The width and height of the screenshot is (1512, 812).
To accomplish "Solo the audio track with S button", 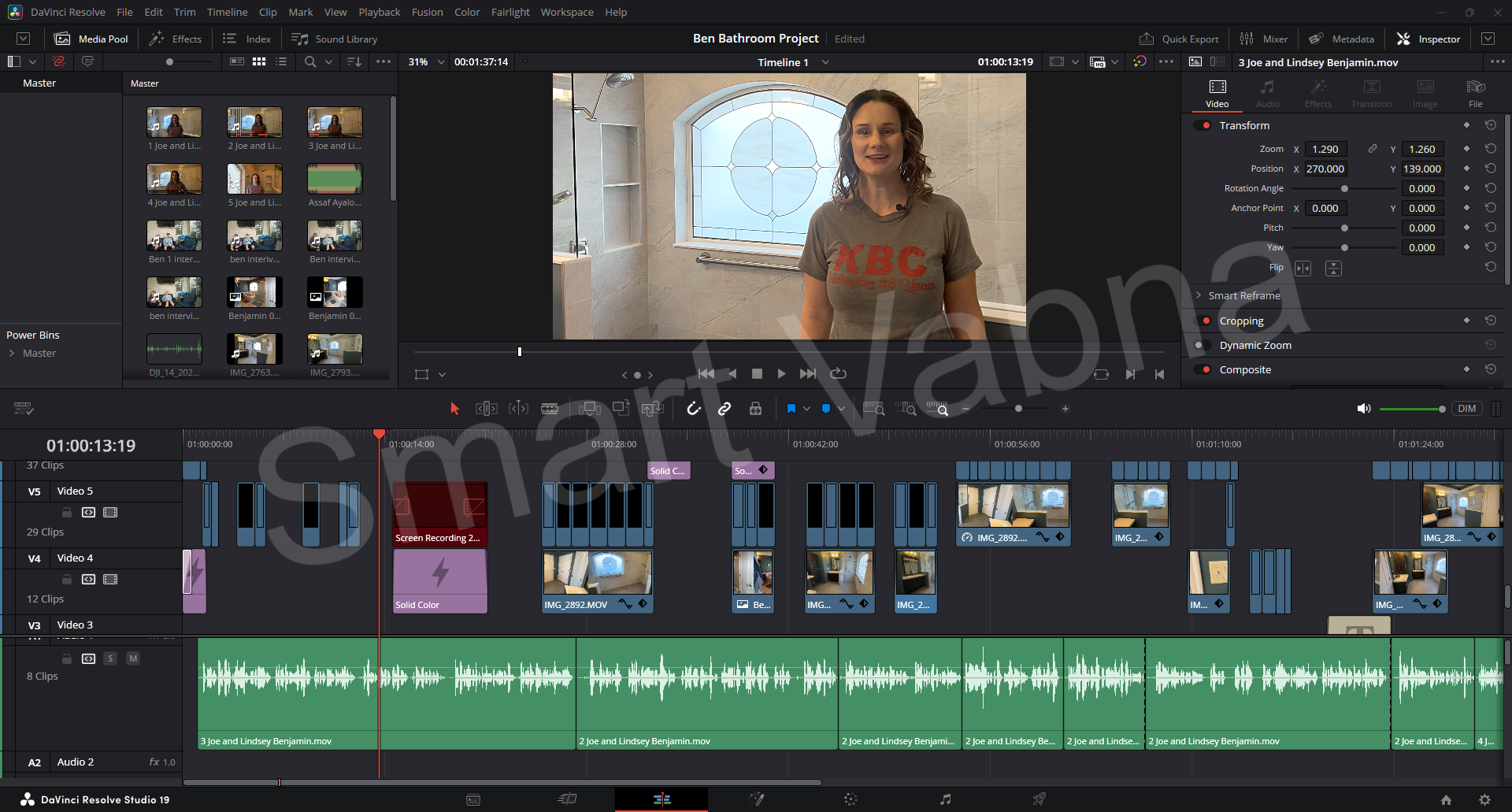I will point(110,658).
